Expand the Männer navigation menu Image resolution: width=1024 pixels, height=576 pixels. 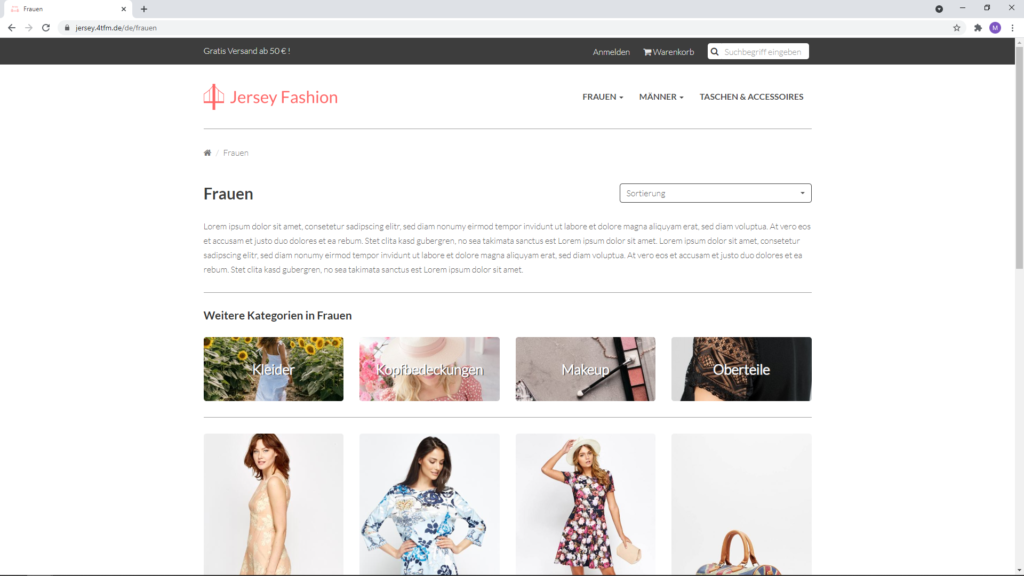[x=661, y=97]
